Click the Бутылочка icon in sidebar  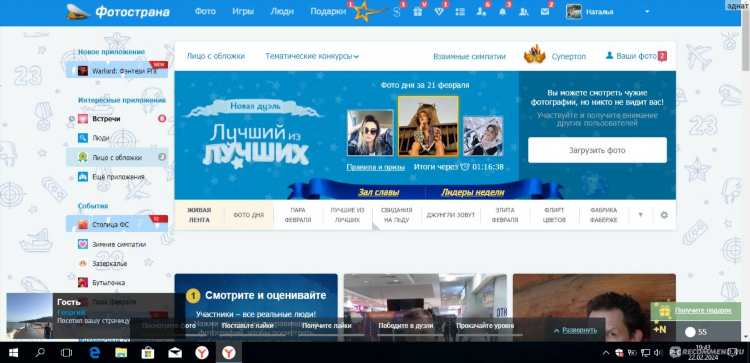click(x=83, y=283)
